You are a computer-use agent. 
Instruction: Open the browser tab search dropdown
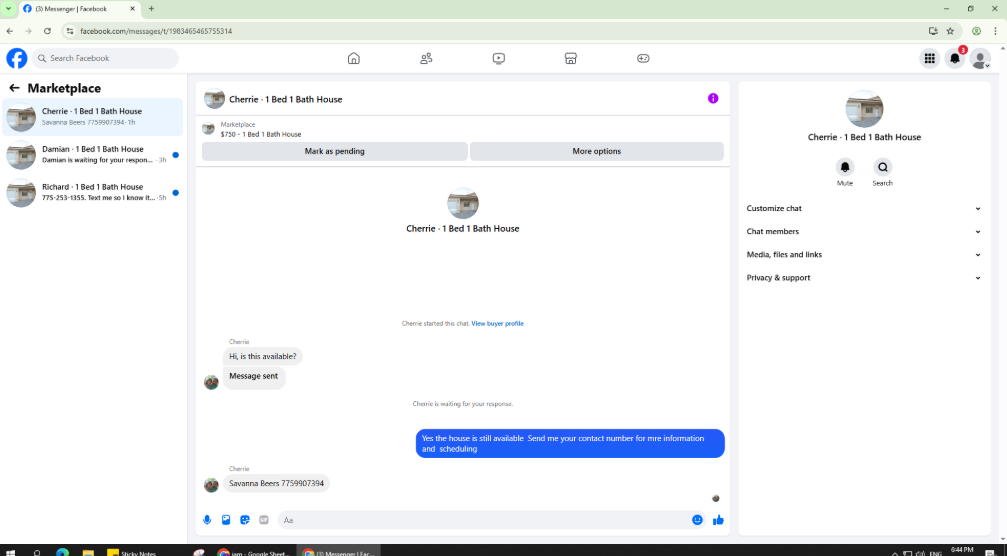coord(8,9)
